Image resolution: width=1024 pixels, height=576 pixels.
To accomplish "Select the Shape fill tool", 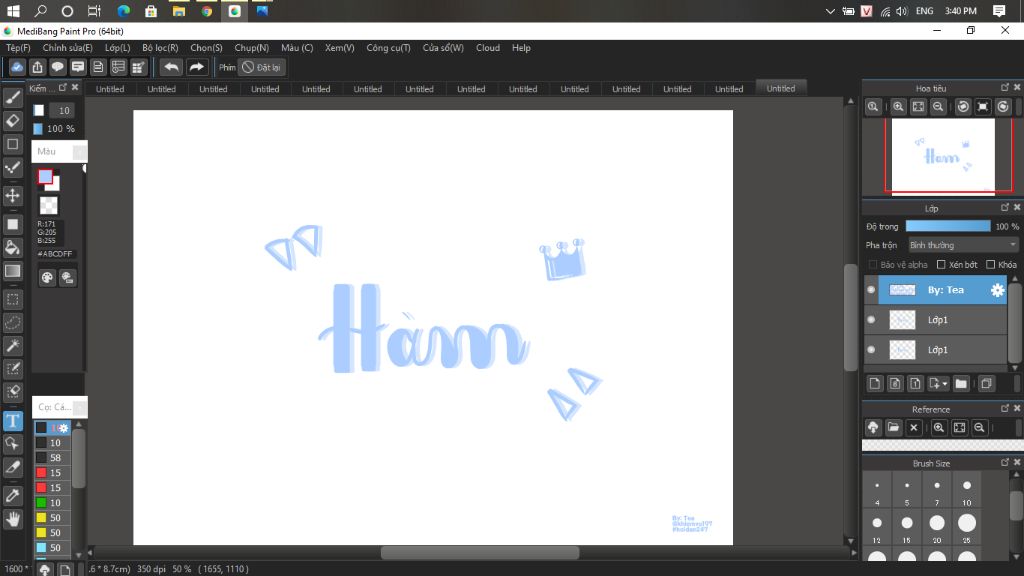I will (x=12, y=224).
